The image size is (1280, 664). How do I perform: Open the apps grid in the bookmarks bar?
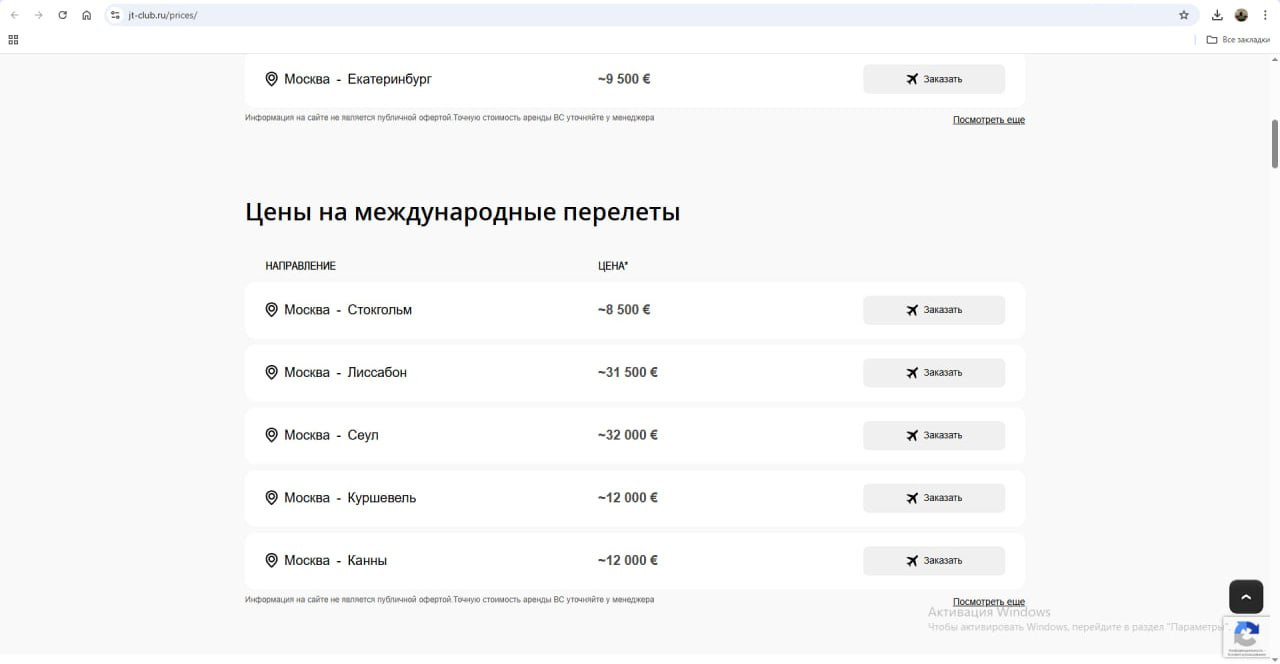[13, 40]
